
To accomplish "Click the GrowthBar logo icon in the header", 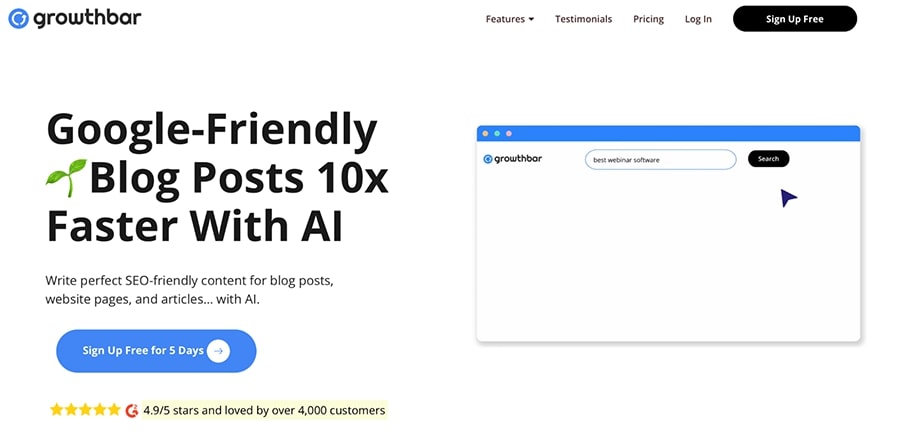I will click(18, 19).
